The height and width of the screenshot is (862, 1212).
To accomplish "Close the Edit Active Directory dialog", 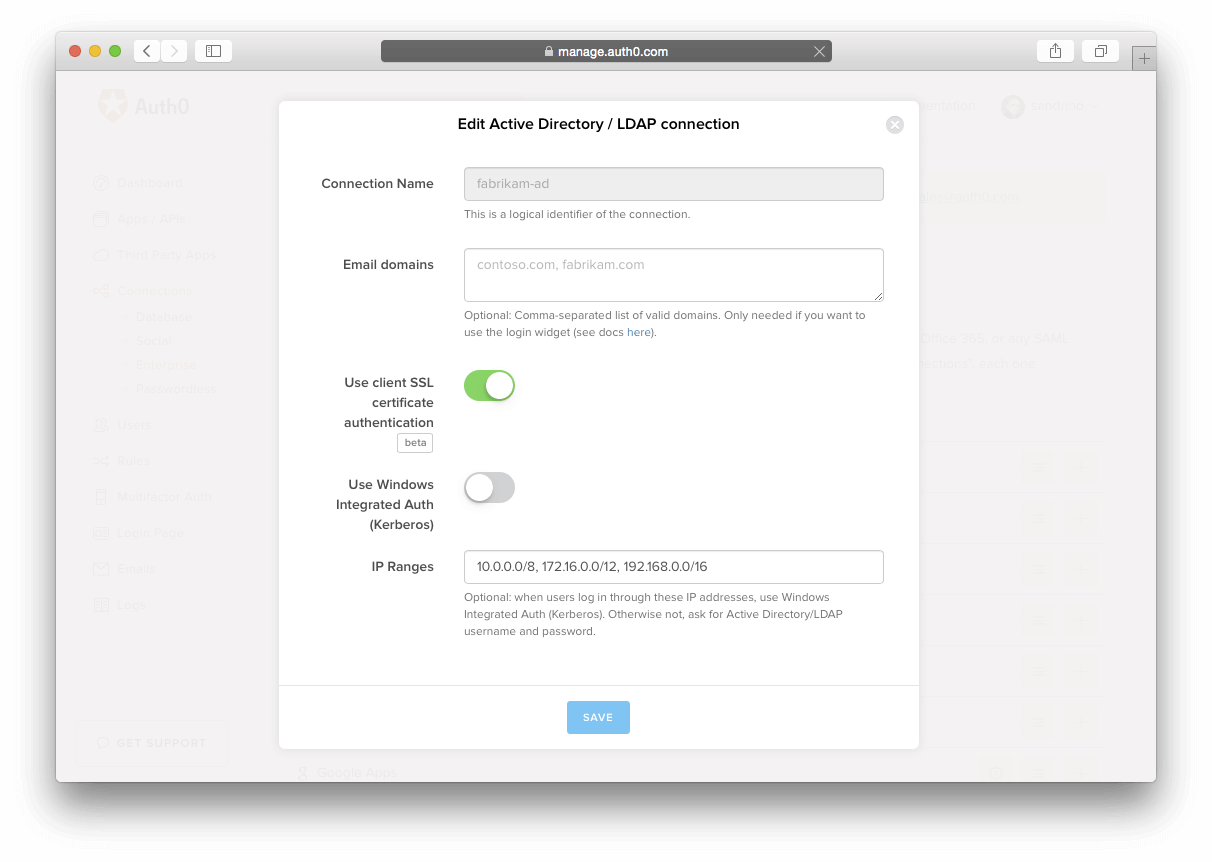I will (x=895, y=125).
